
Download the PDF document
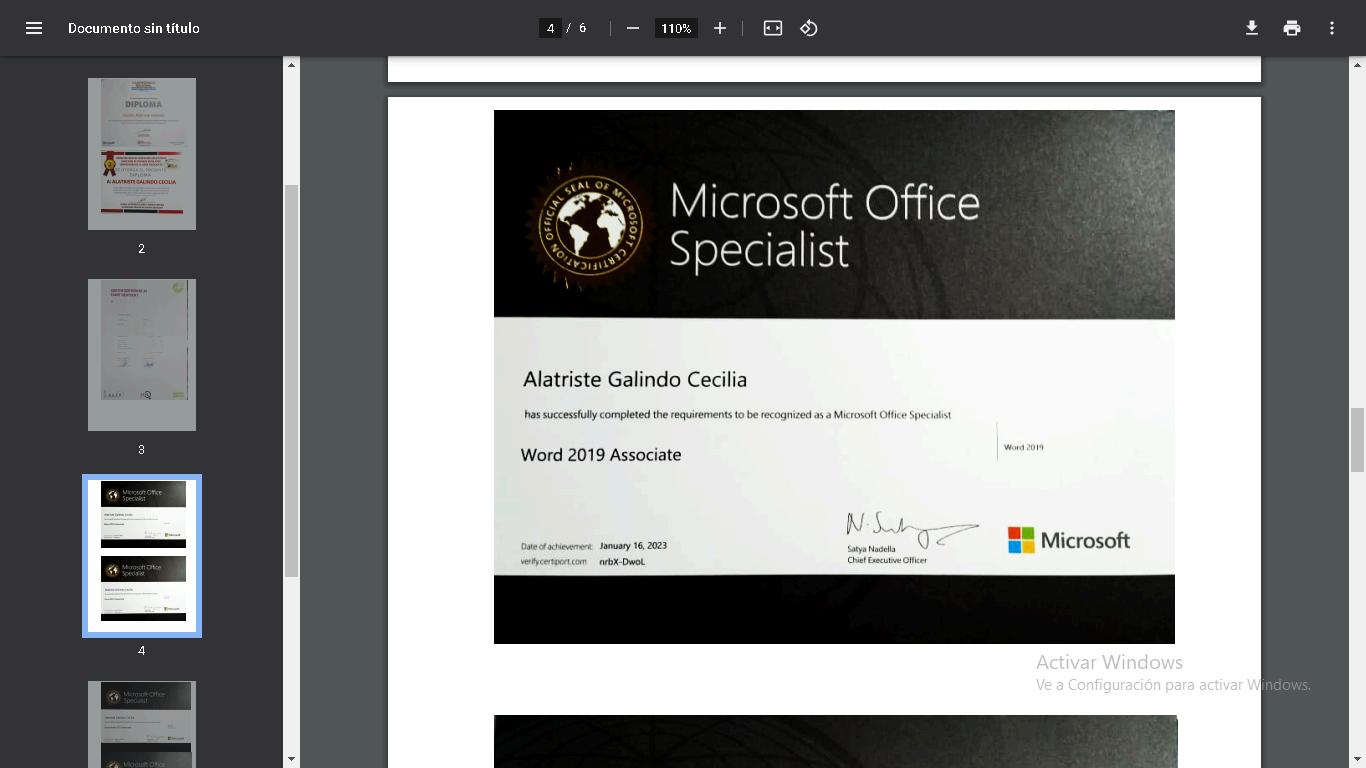point(1251,28)
